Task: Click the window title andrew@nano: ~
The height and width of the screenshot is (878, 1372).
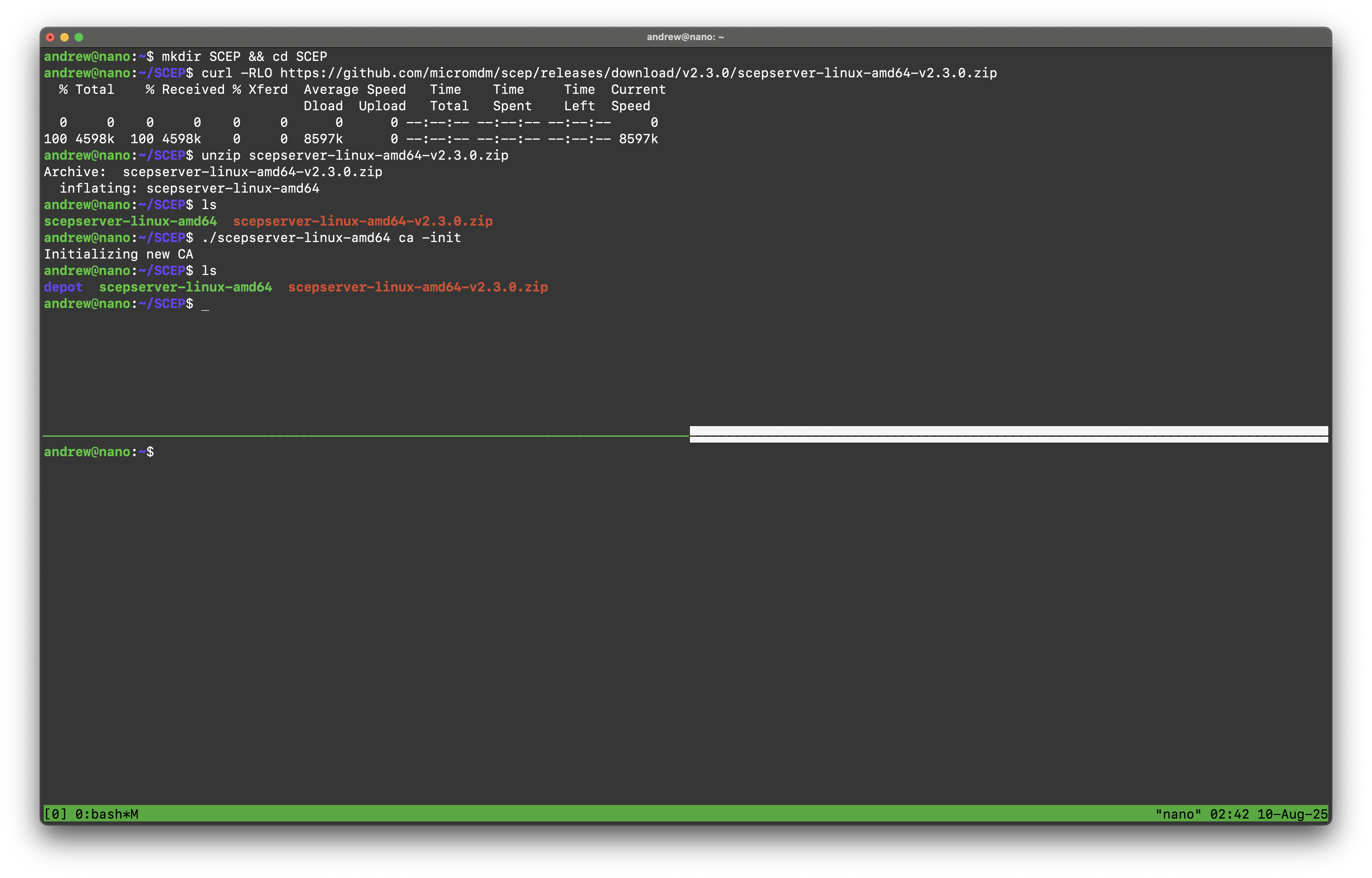Action: click(x=685, y=37)
